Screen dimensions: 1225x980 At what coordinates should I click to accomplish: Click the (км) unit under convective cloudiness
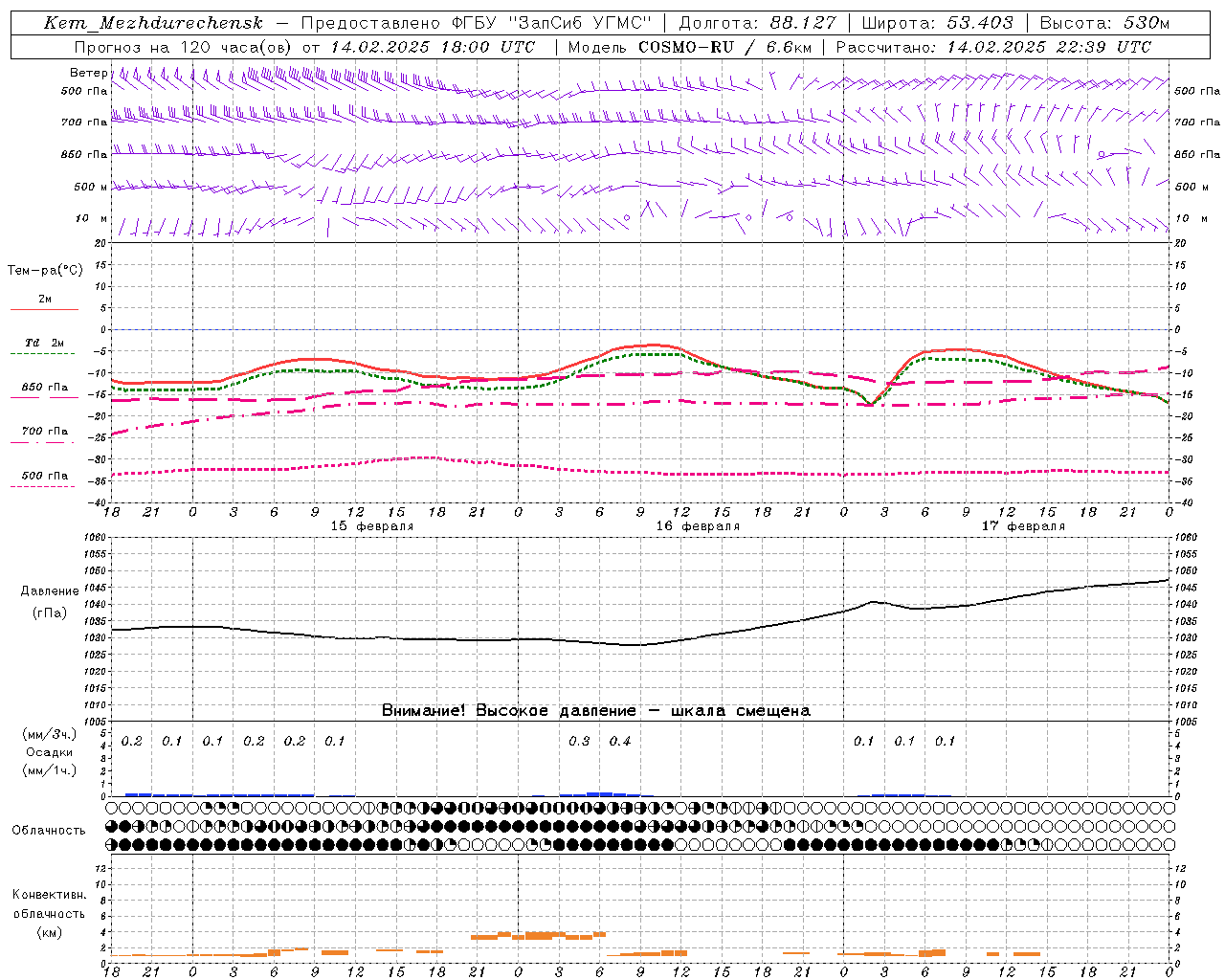coord(49,932)
